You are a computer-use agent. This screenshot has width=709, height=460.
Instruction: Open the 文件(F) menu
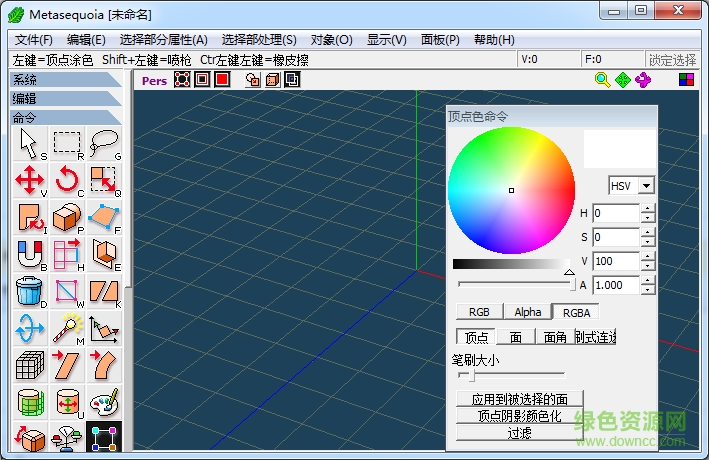[x=33, y=40]
